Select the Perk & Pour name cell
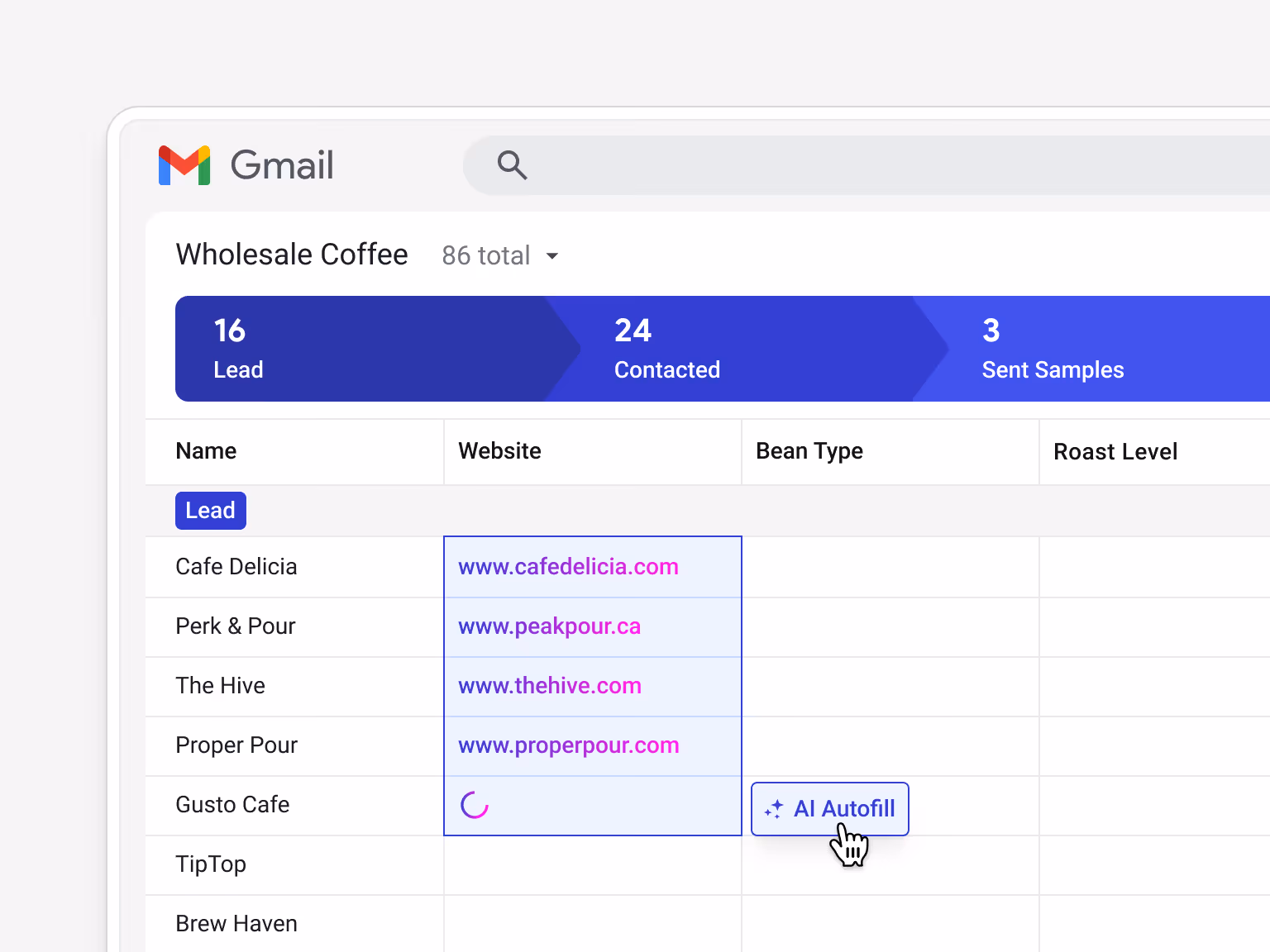Screen dimensions: 1270x952 tap(294, 626)
